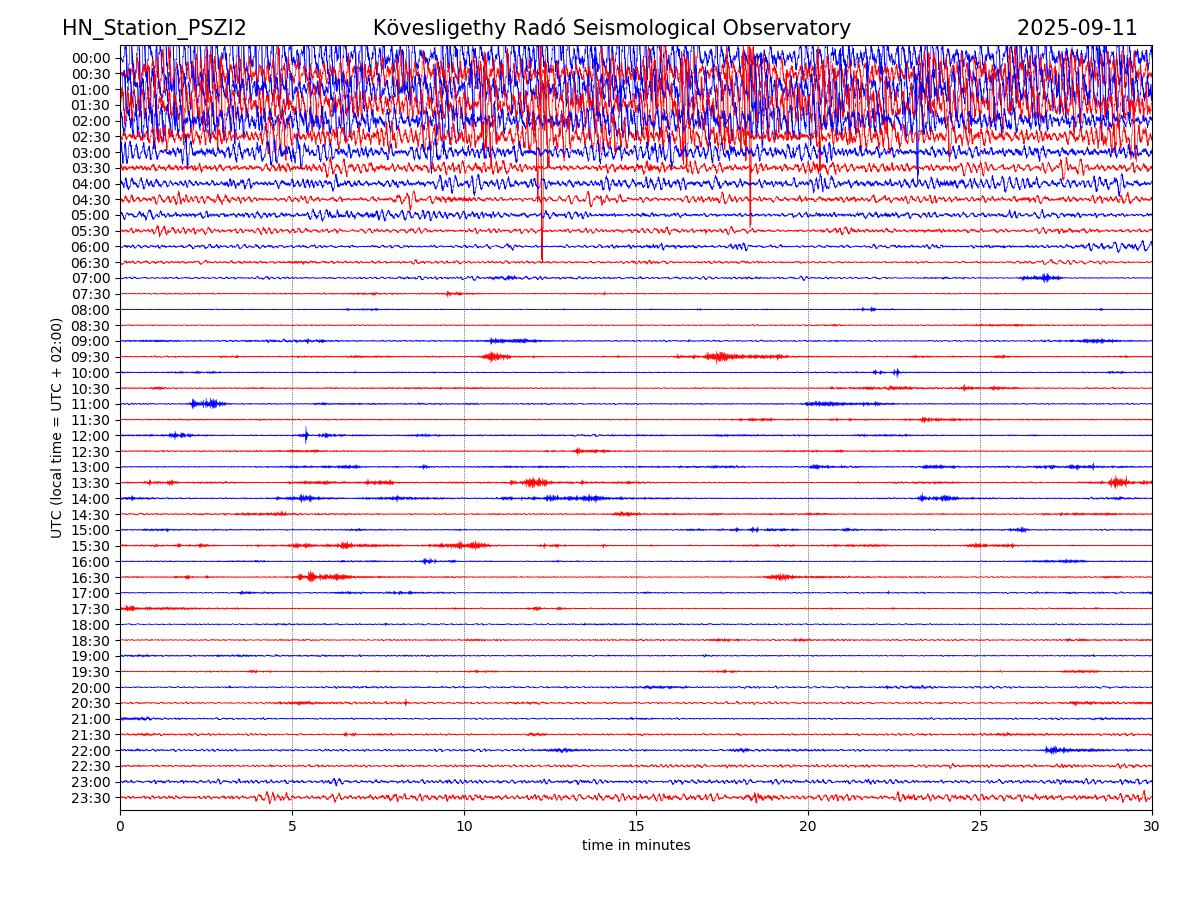Click the 23:00 time row label
1200x900 pixels.
91,782
